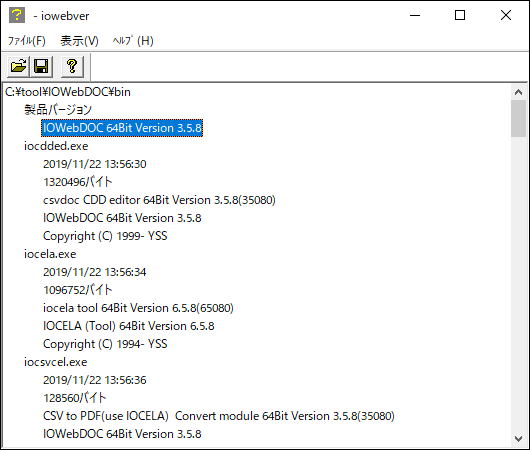This screenshot has width=530, height=450.
Task: Maximize the iowebver window
Action: point(460,15)
